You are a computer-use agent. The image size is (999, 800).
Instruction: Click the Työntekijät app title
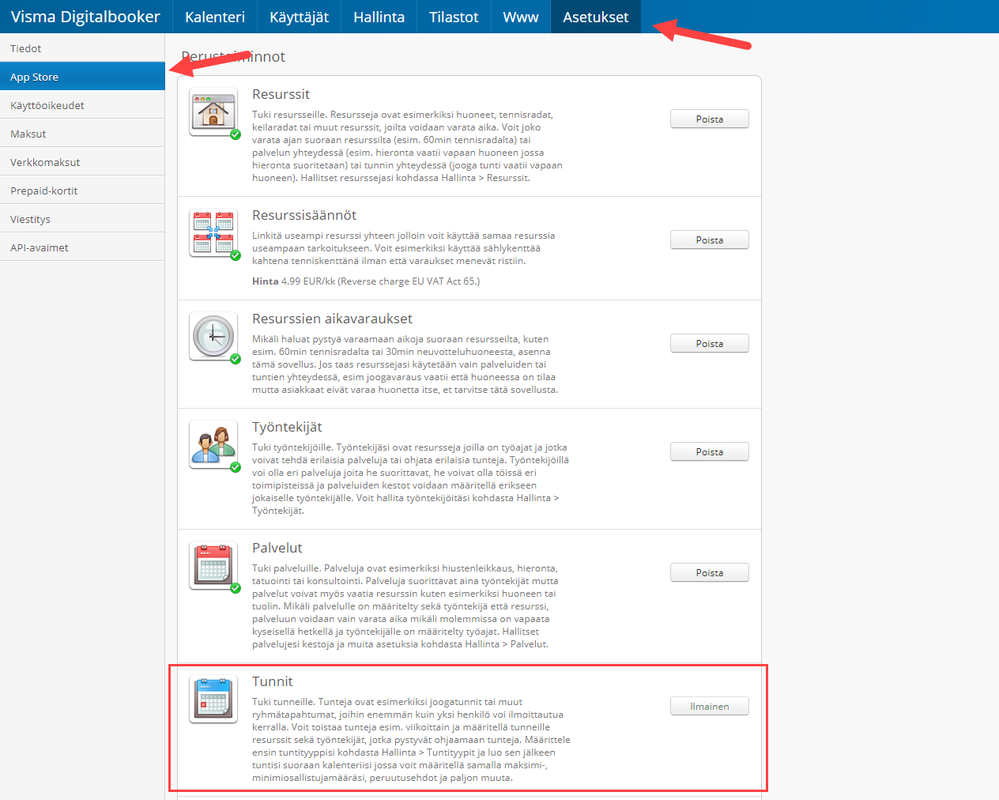pyautogui.click(x=287, y=427)
